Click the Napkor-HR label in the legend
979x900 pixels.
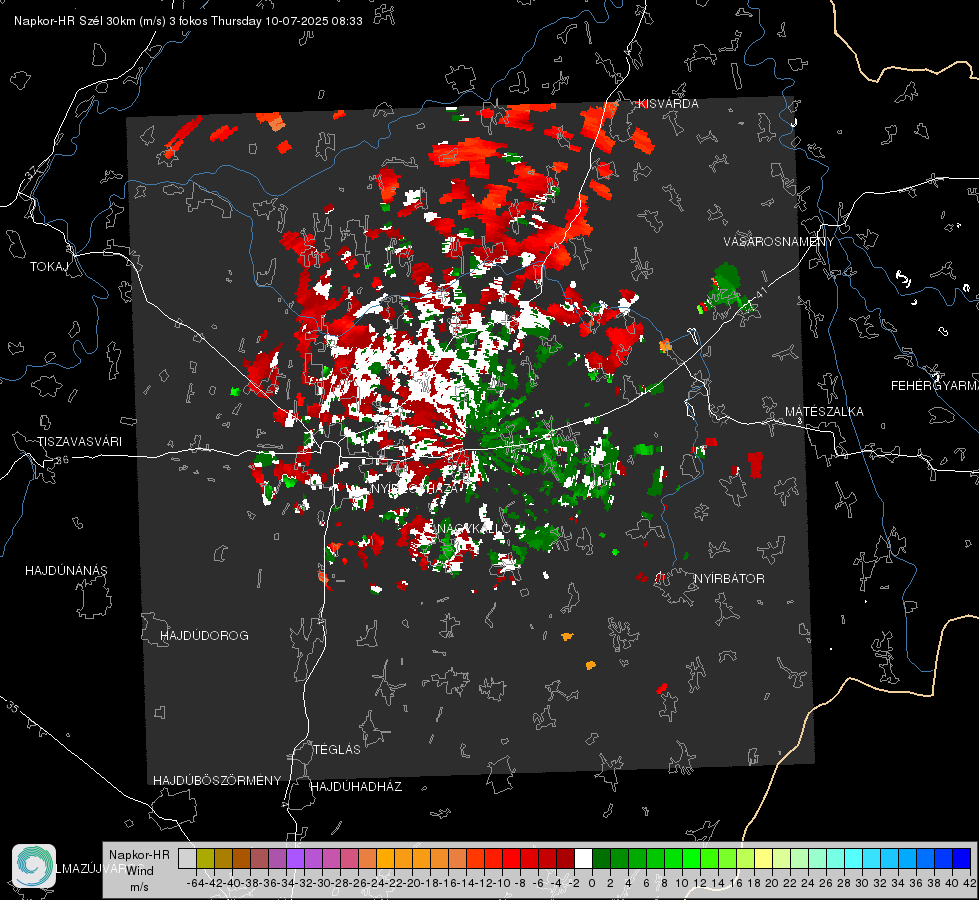[x=139, y=855]
